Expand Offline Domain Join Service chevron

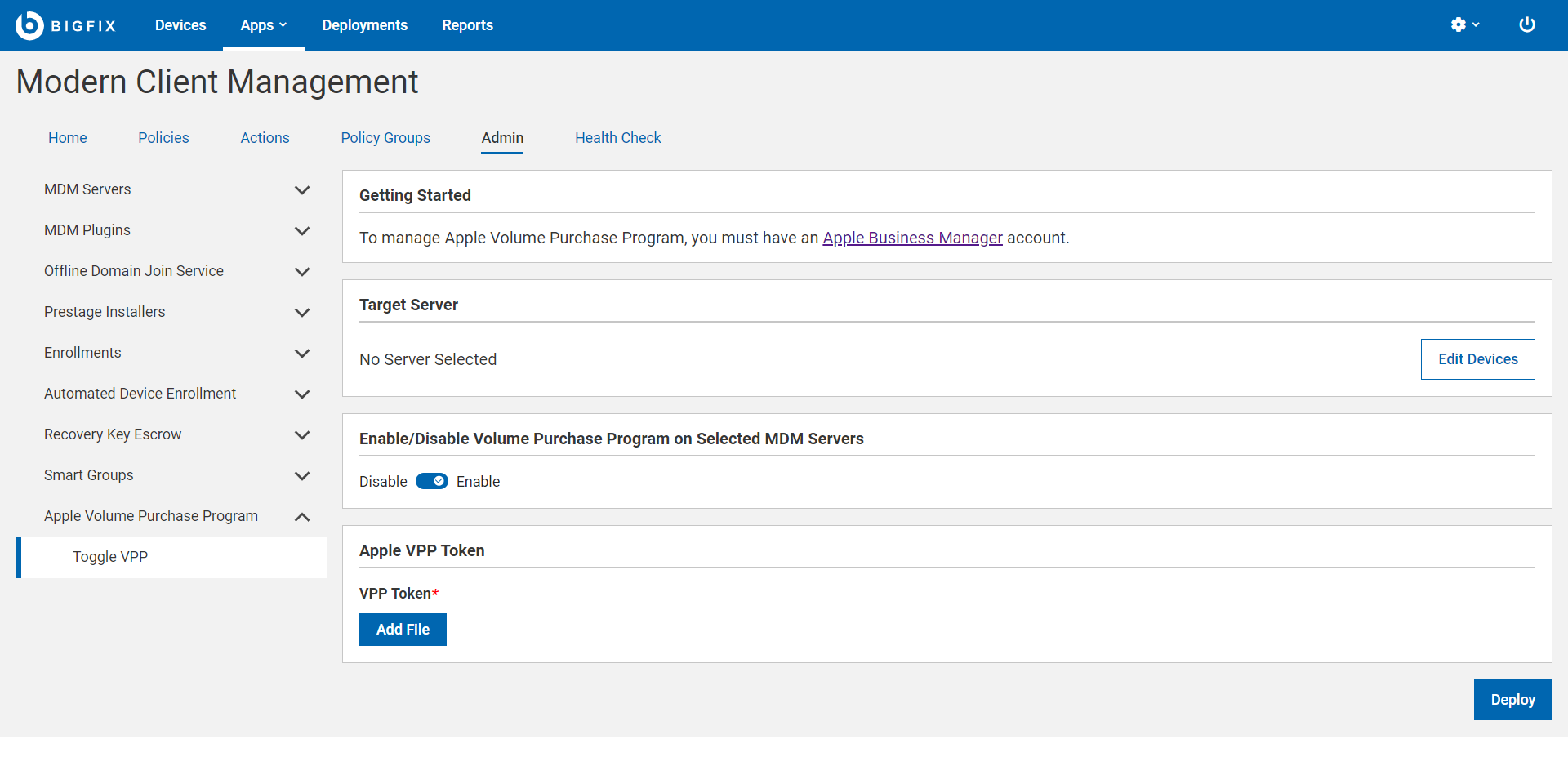click(x=301, y=272)
